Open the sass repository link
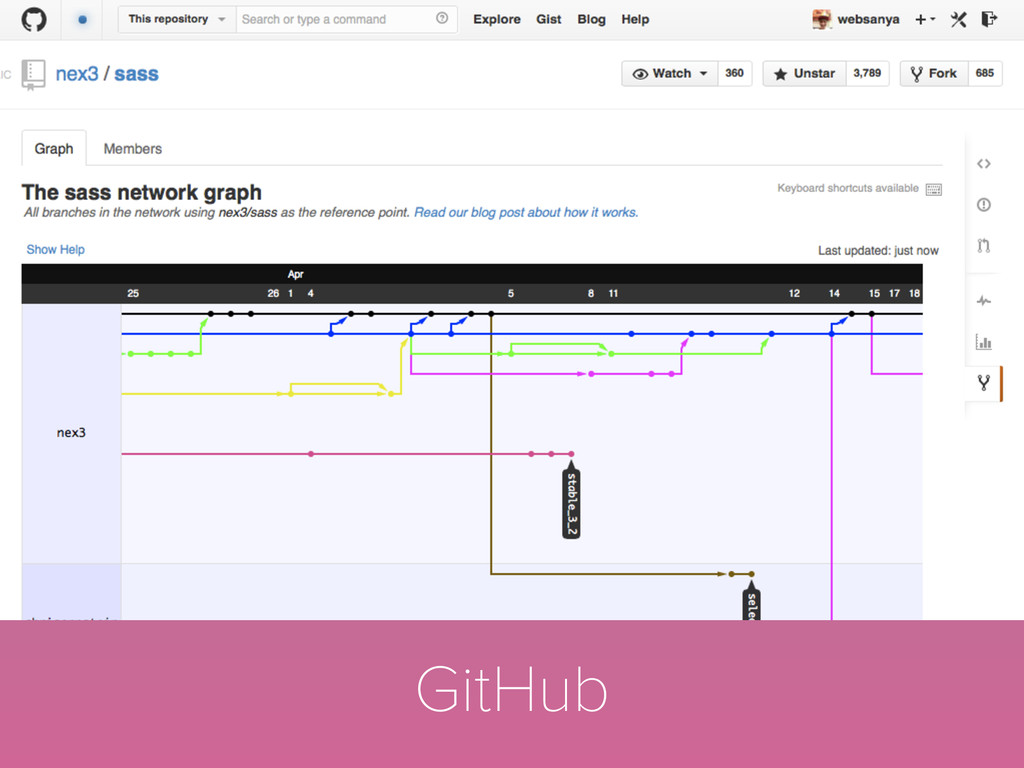The image size is (1024, 768). click(x=136, y=74)
